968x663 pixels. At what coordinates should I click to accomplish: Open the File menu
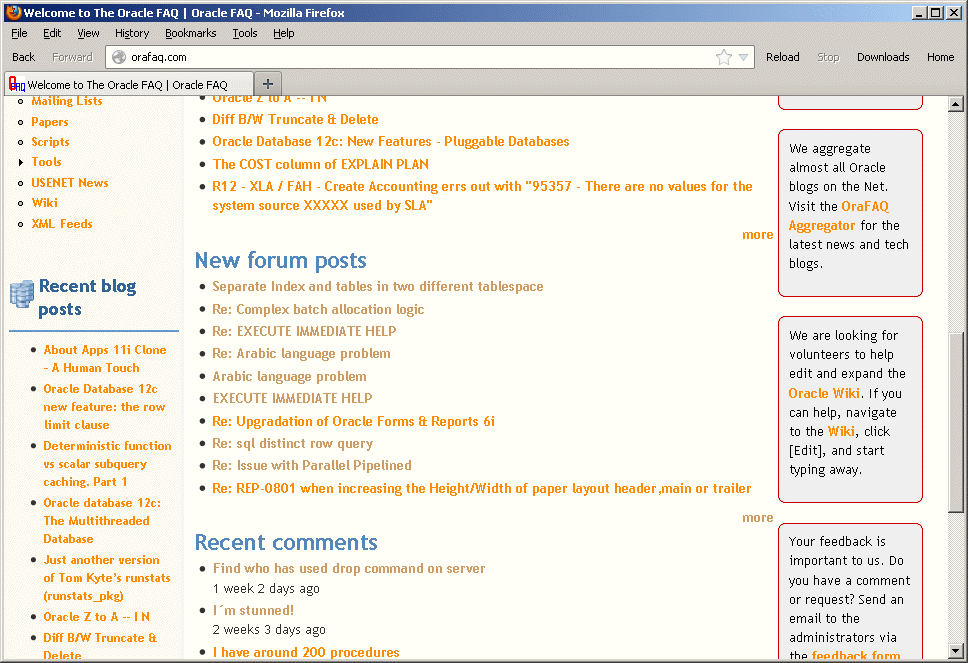[19, 33]
